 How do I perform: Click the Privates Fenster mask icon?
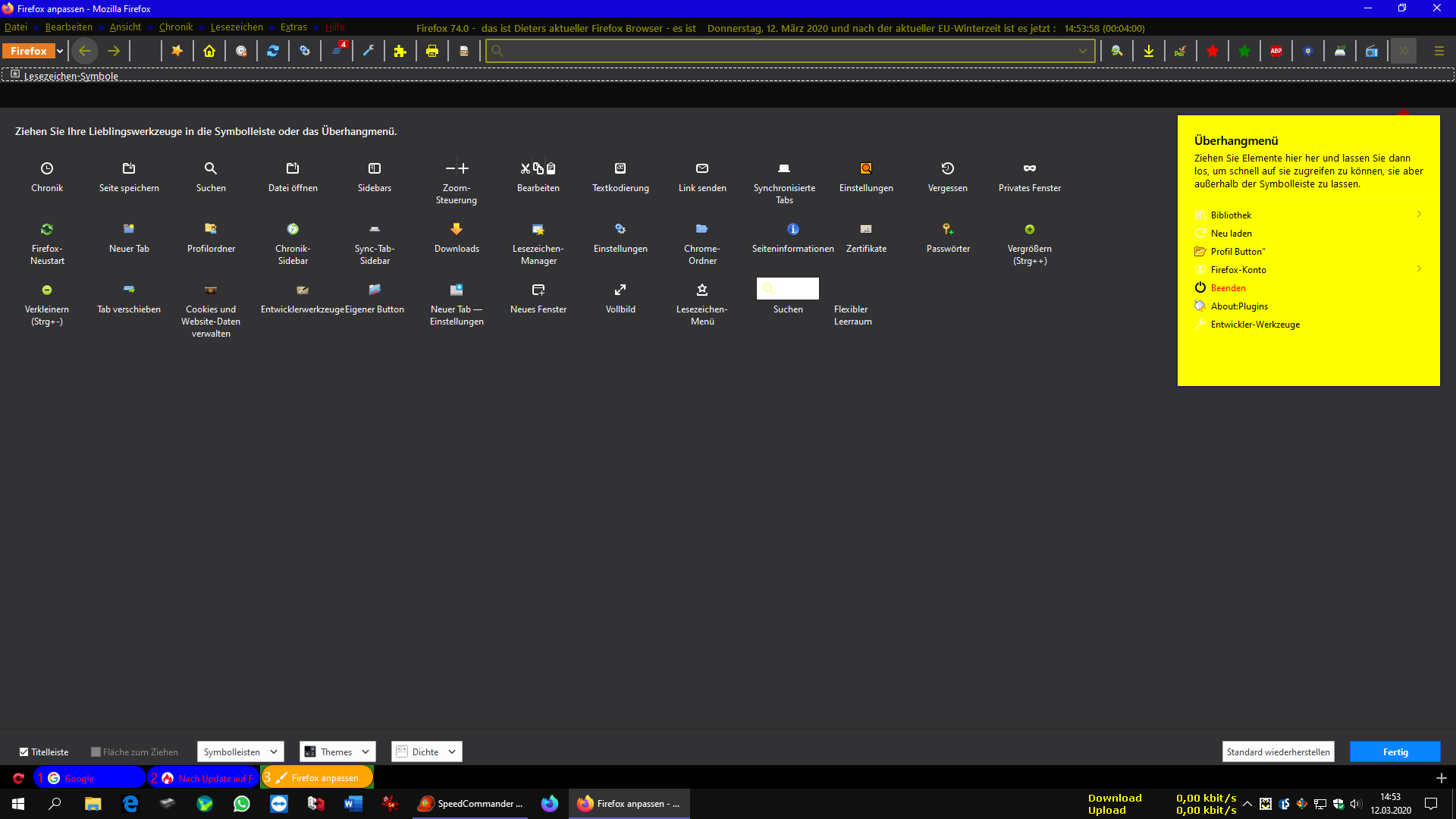point(1029,168)
